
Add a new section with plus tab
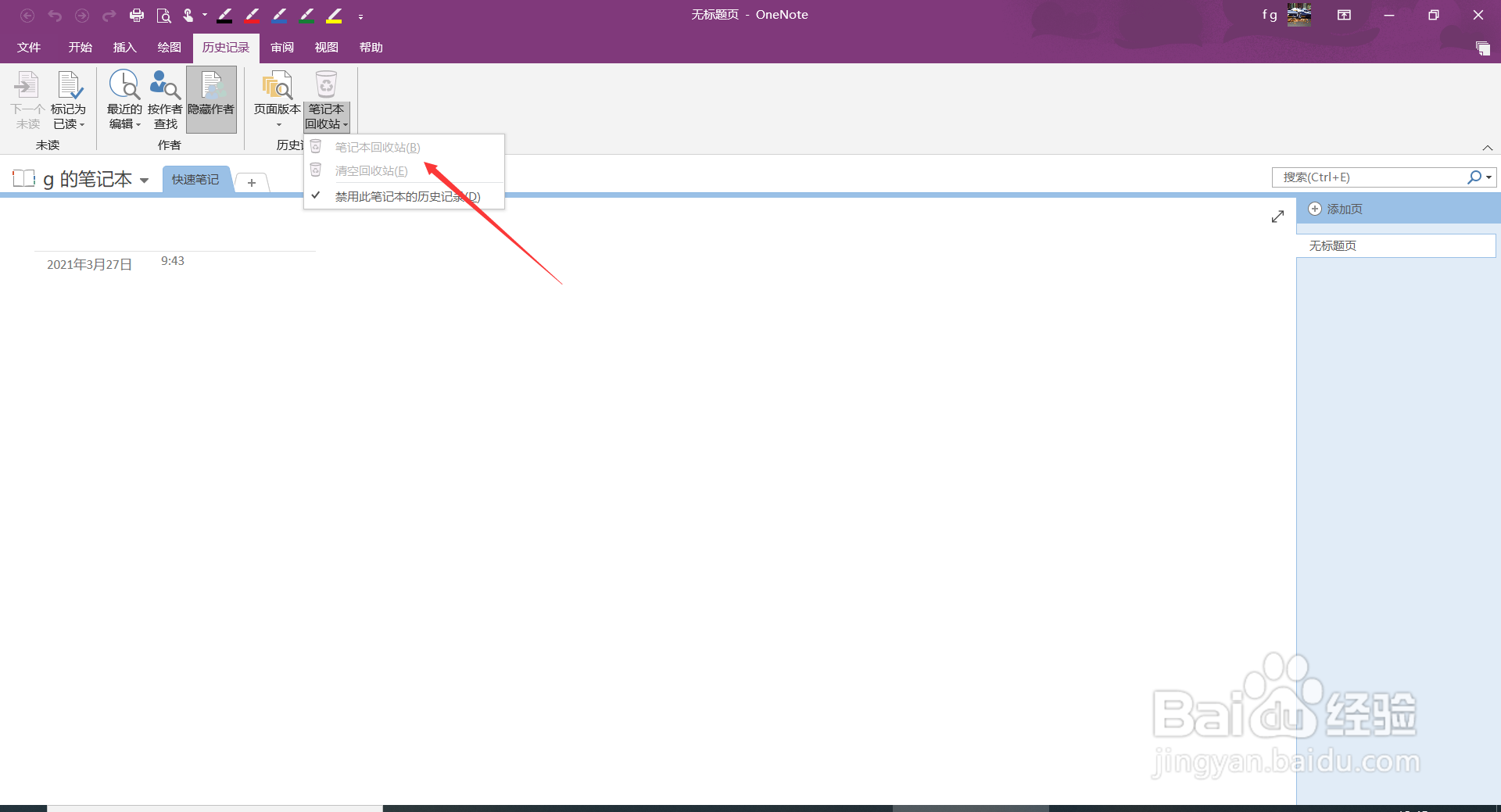point(252,182)
